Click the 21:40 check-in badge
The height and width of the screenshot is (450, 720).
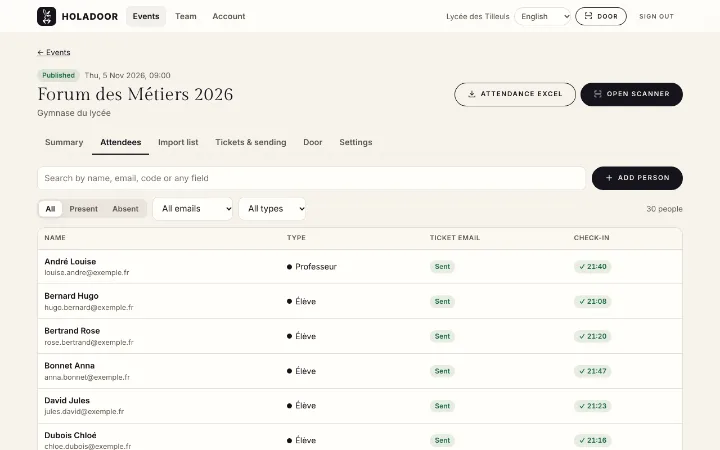(592, 267)
